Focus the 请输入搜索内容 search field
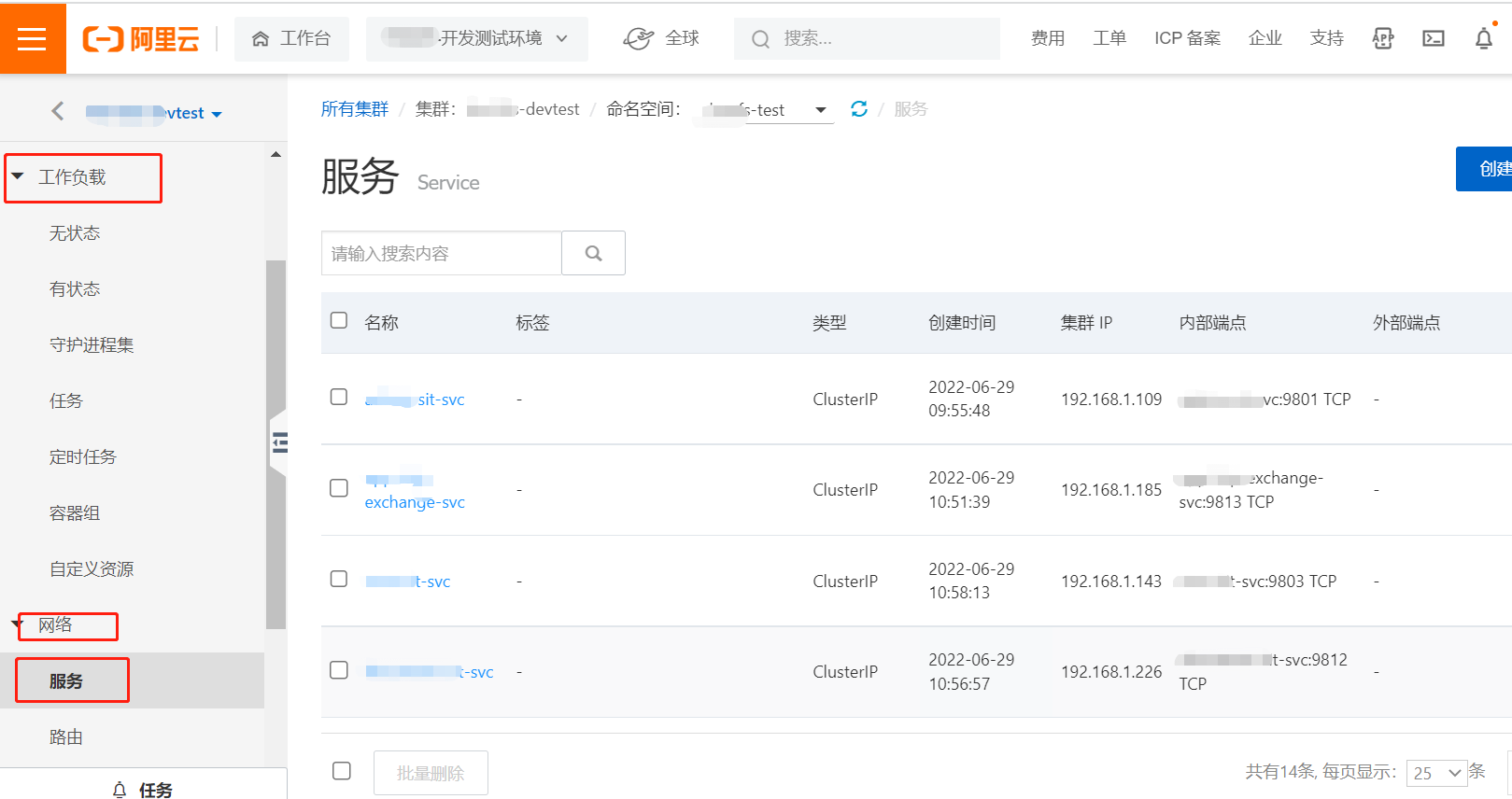Screen dimensions: 1512x799 [x=442, y=253]
